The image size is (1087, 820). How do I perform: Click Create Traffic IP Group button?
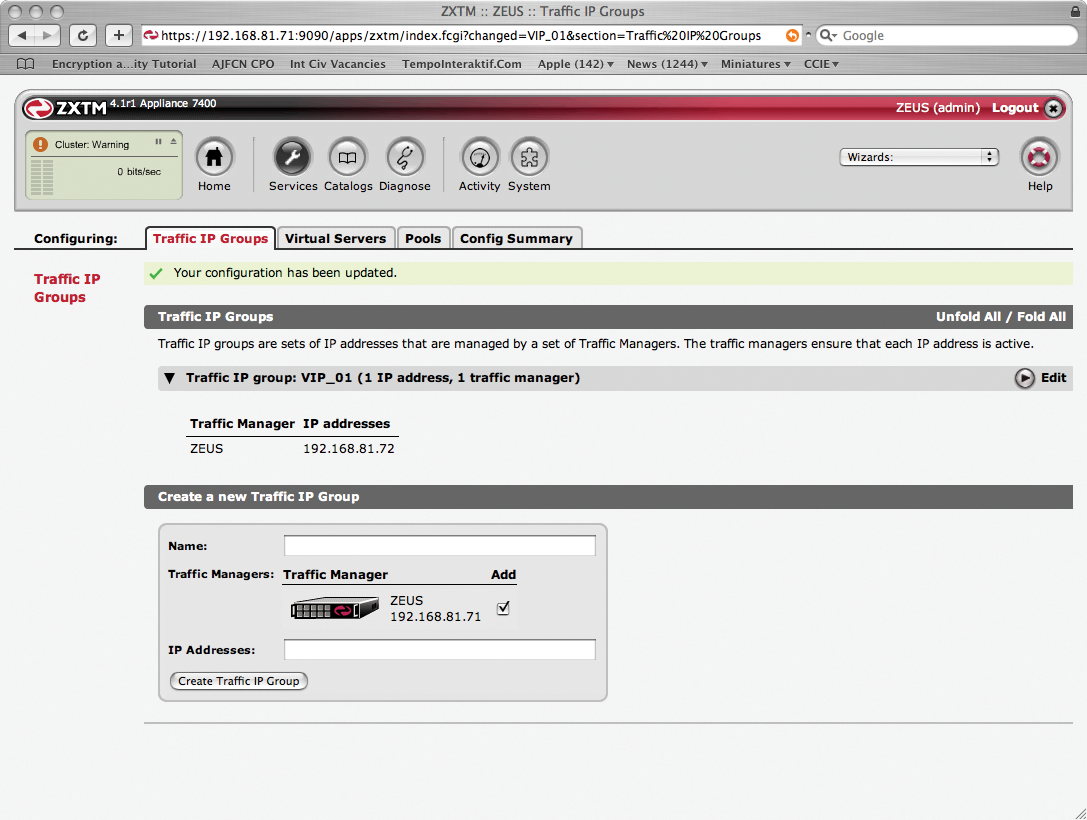pyautogui.click(x=238, y=681)
